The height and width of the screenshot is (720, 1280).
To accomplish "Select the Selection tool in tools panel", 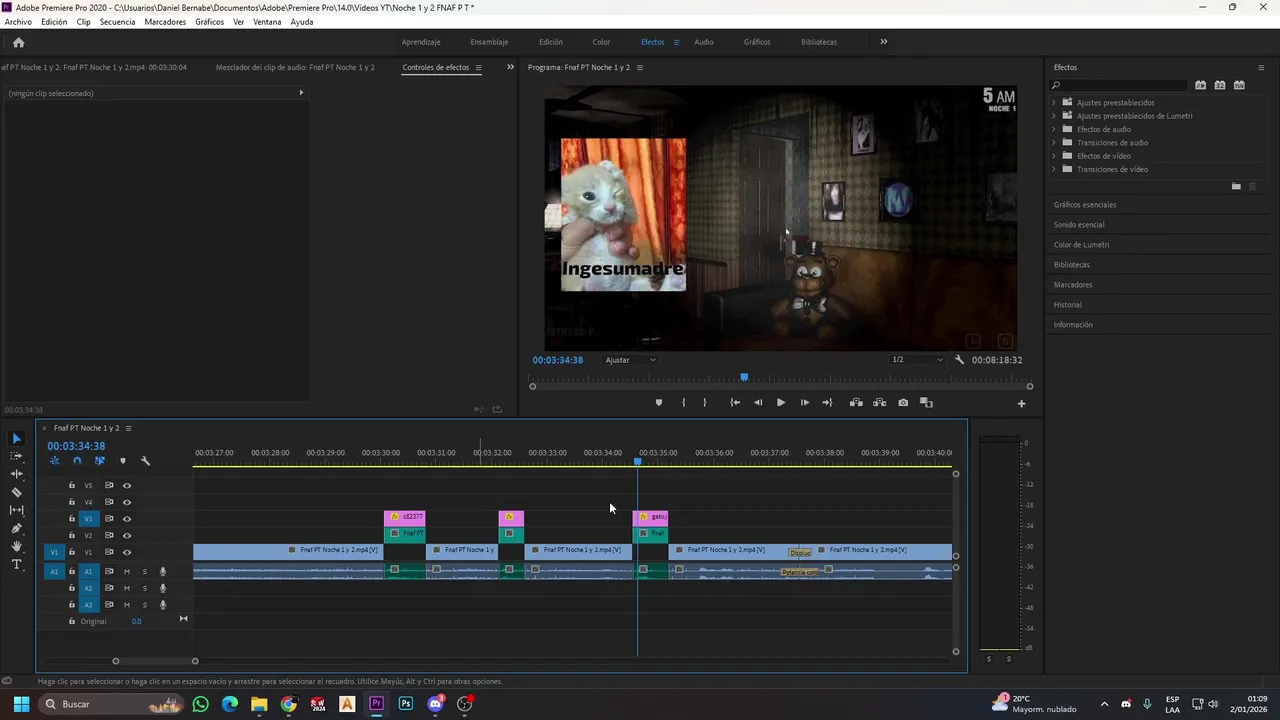I will (x=16, y=438).
